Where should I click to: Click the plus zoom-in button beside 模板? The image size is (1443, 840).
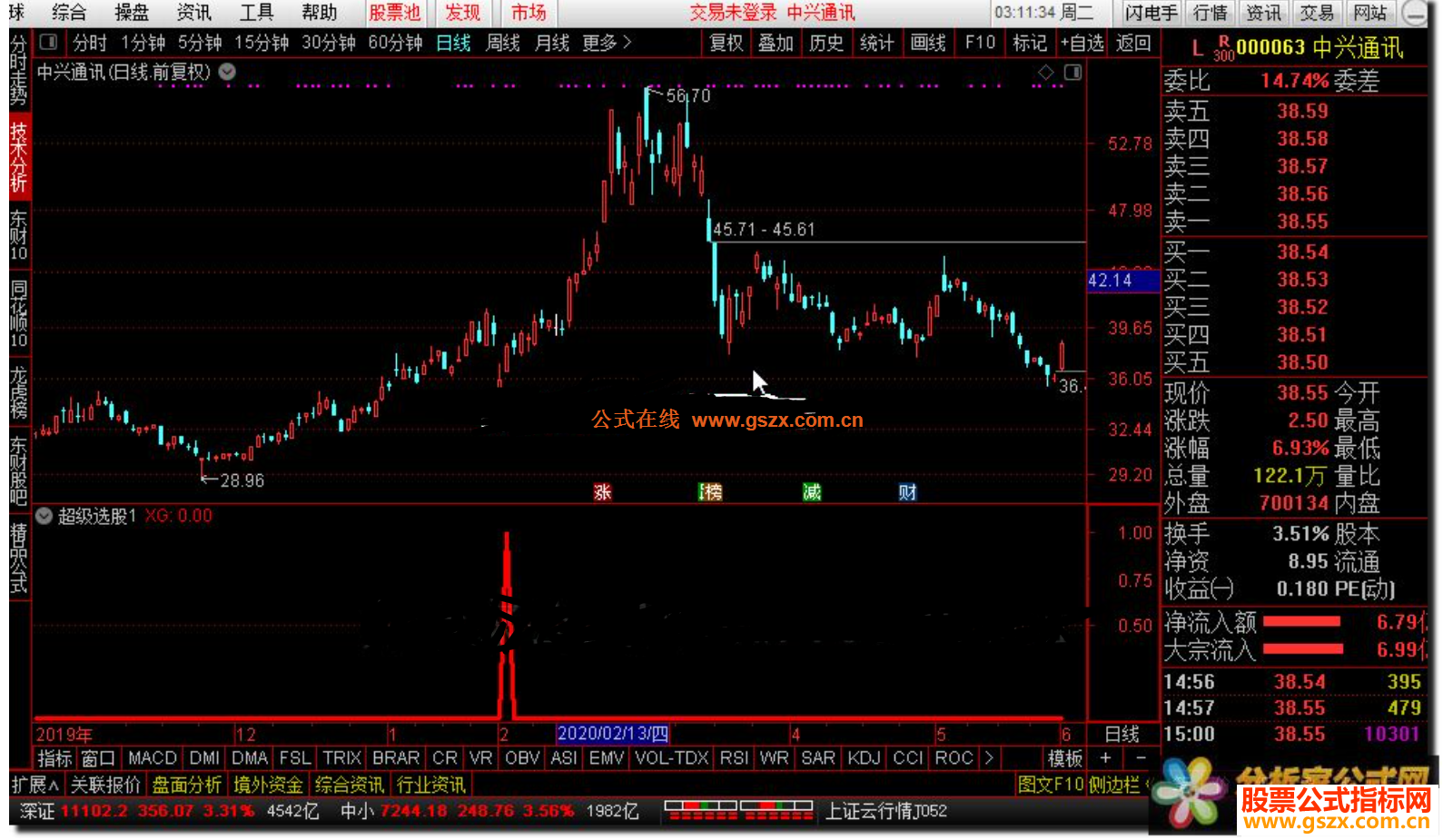(x=1105, y=757)
